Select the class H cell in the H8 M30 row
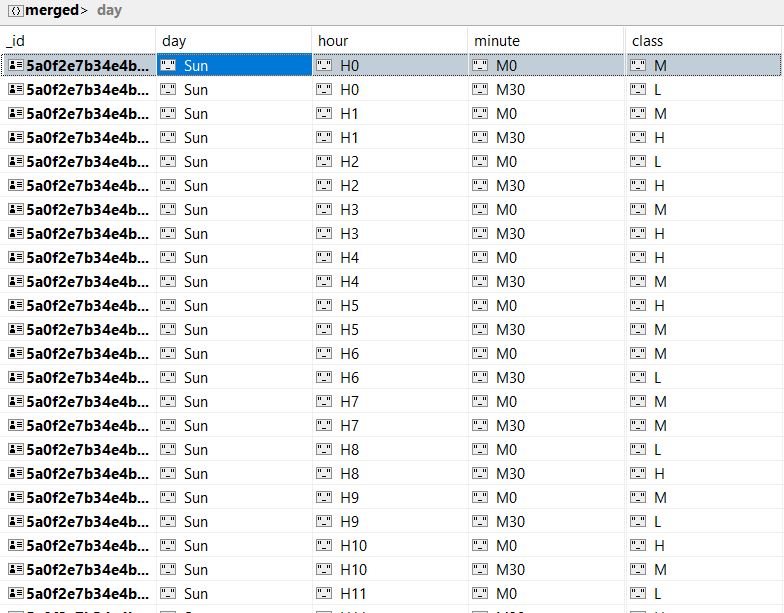Image resolution: width=784 pixels, height=613 pixels. (x=704, y=473)
